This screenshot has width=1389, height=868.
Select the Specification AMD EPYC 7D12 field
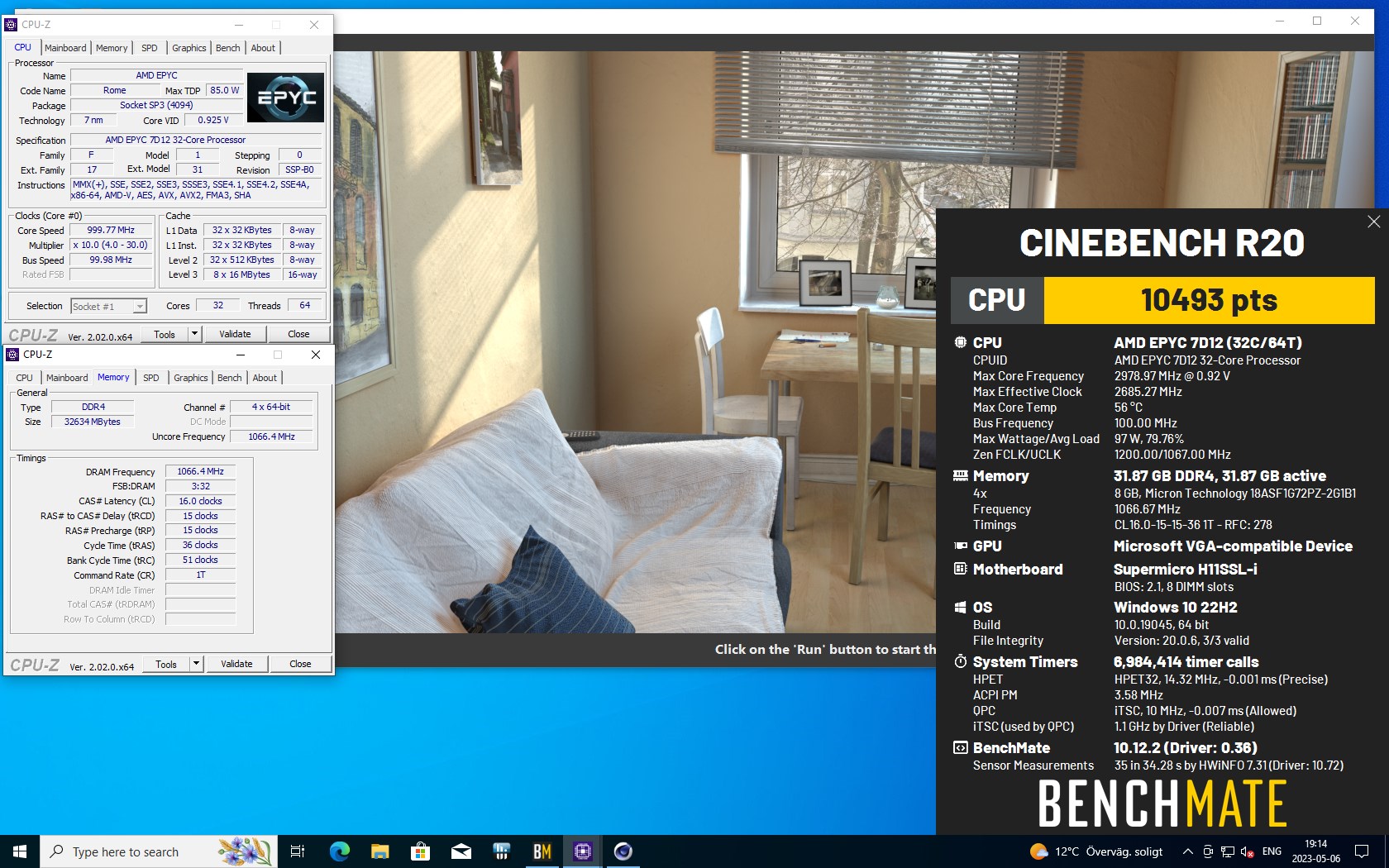click(x=196, y=140)
